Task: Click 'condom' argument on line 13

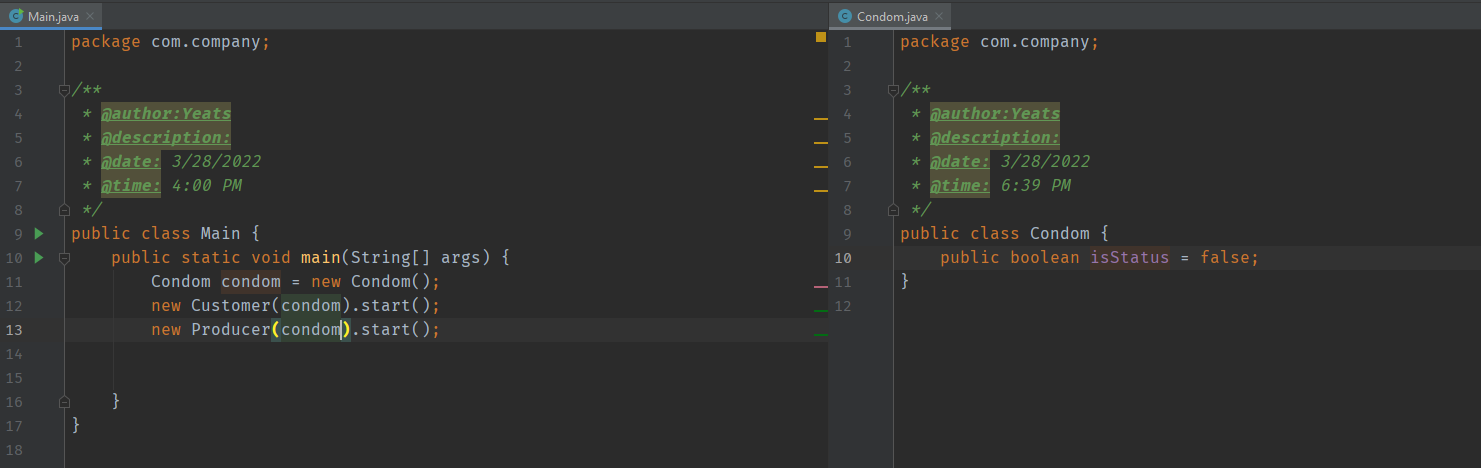Action: click(311, 330)
